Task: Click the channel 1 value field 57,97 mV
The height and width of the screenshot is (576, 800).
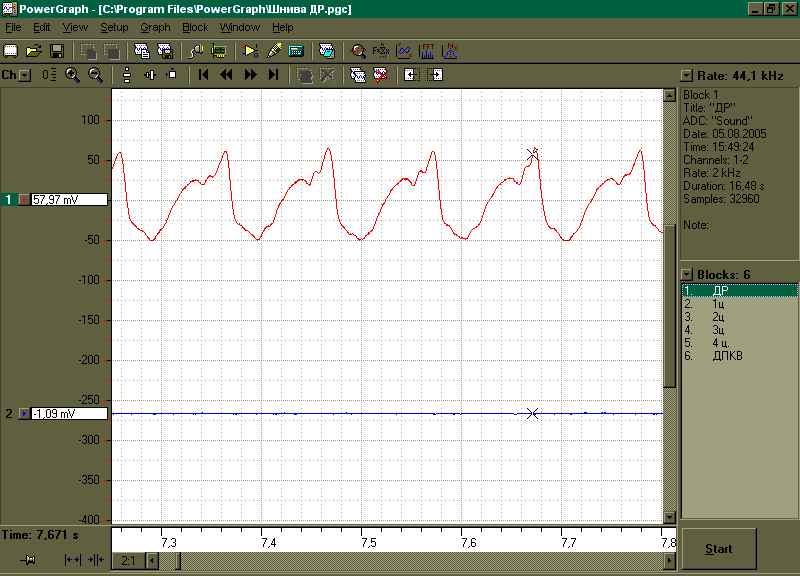Action: [x=69, y=199]
